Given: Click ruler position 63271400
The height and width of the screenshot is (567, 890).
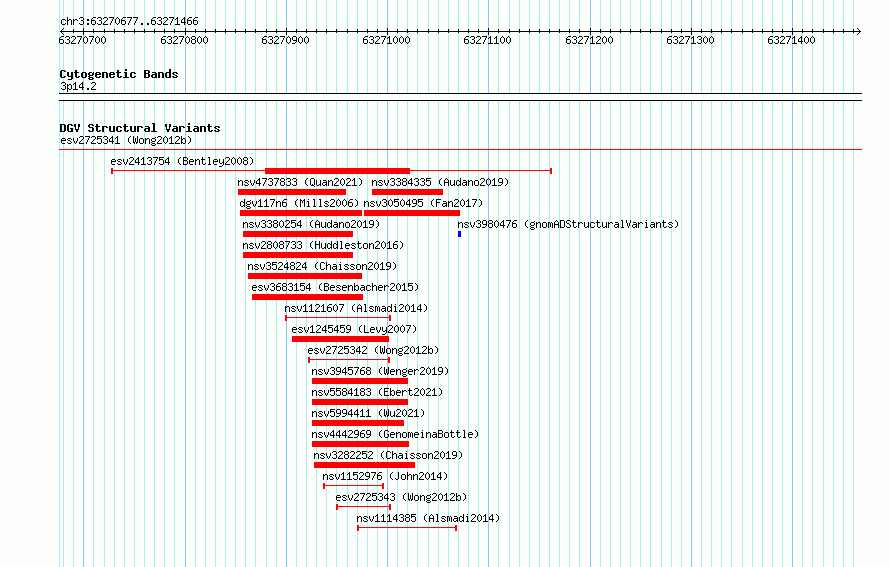Looking at the screenshot, I should coord(791,40).
